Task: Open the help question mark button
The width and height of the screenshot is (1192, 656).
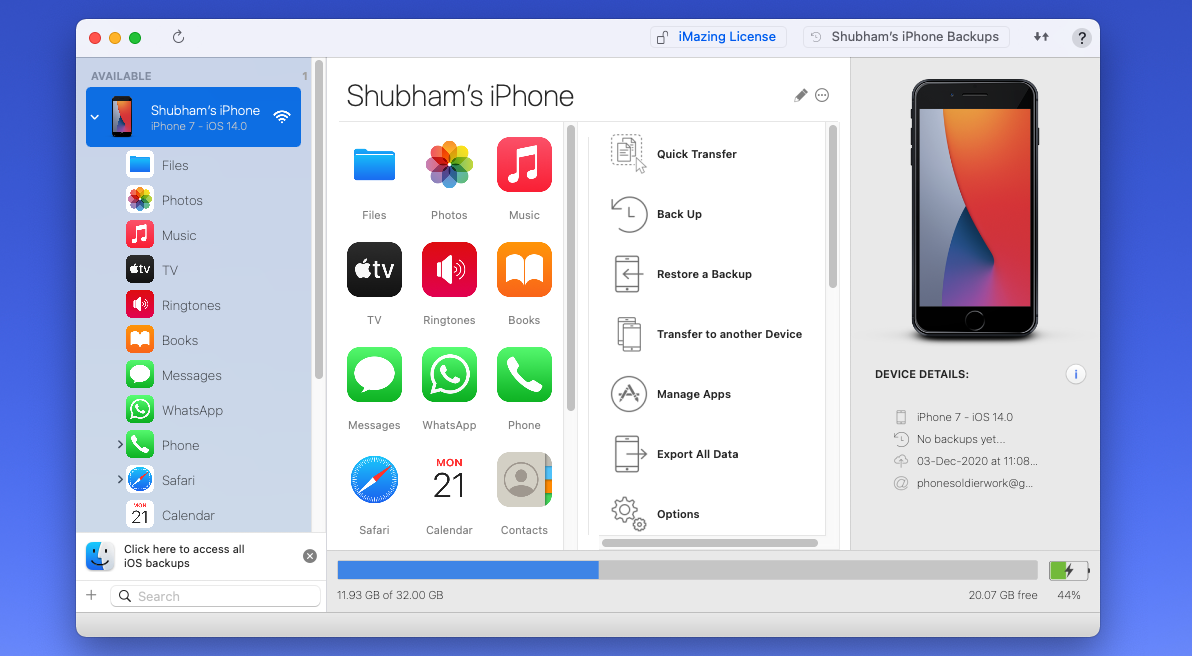Action: pos(1081,37)
